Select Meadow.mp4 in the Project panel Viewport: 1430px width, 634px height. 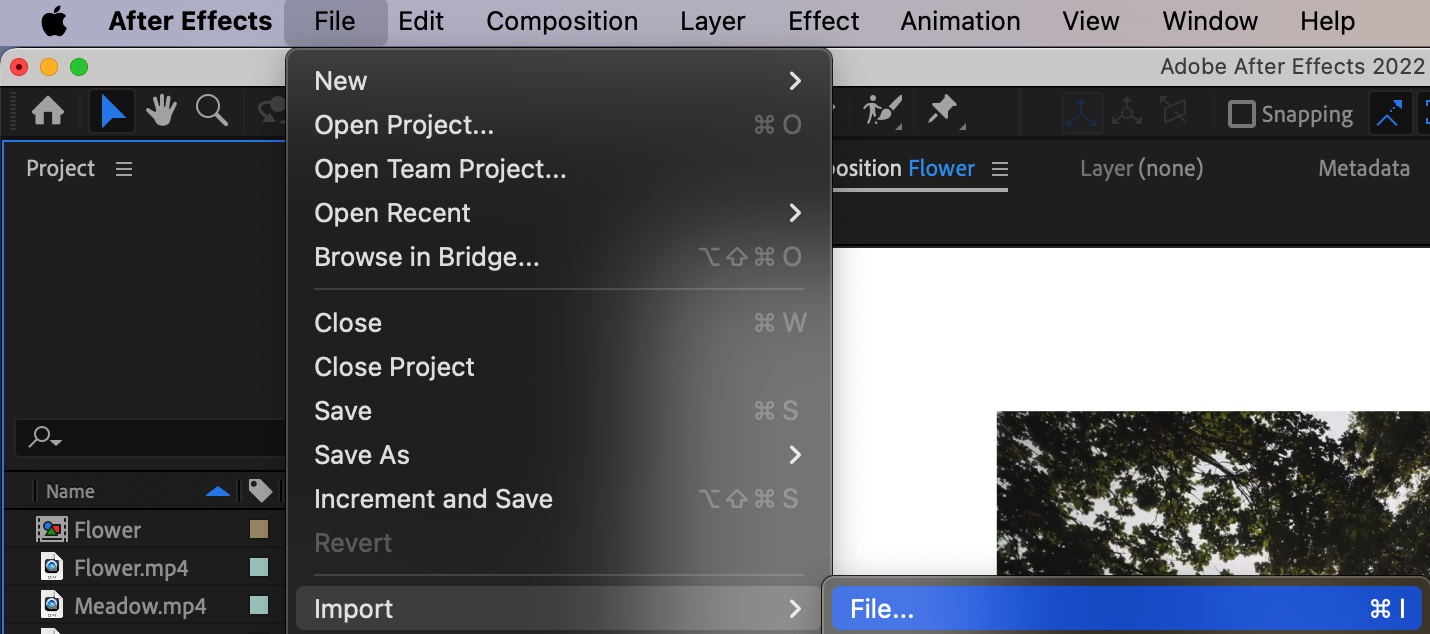point(140,606)
